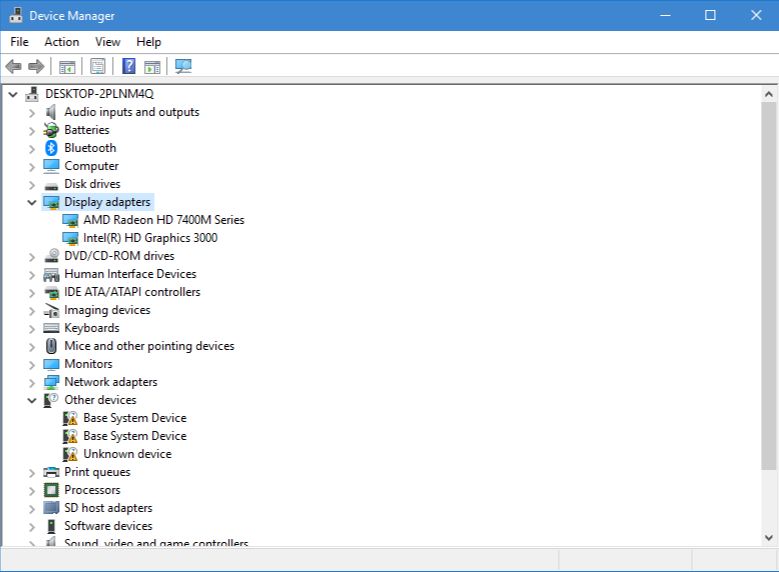Select Intel(R) HD Graphics 3000
Viewport: 779px width, 572px height.
(x=150, y=238)
